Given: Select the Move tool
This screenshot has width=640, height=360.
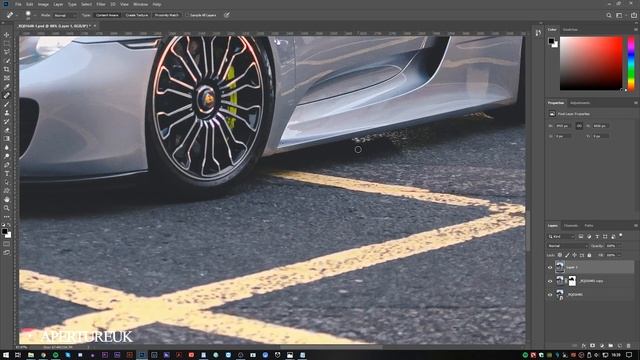Looking at the screenshot, I should 7,35.
